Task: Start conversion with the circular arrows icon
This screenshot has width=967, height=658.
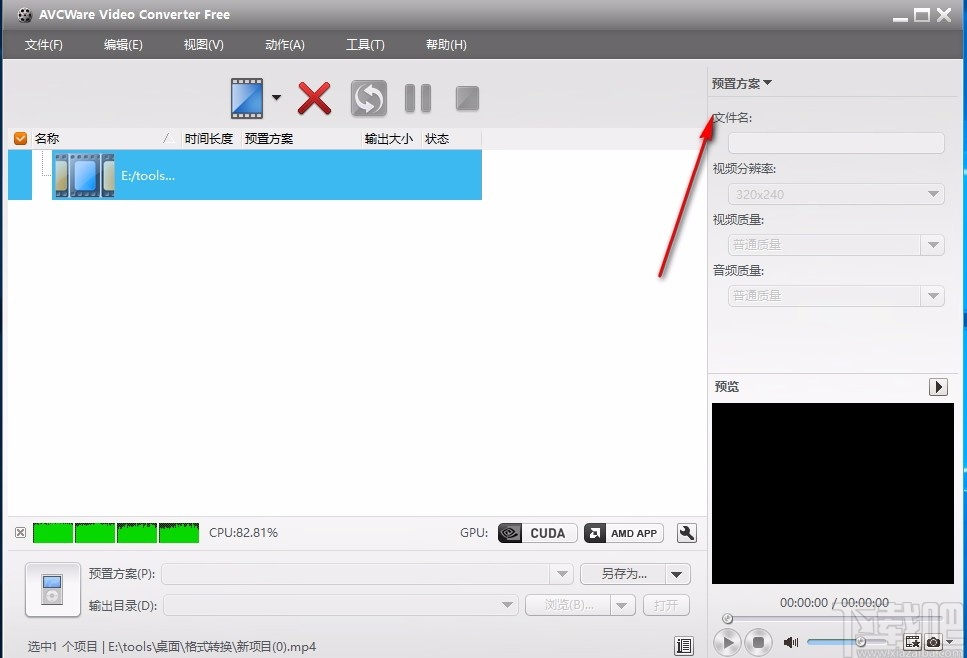Action: click(368, 97)
